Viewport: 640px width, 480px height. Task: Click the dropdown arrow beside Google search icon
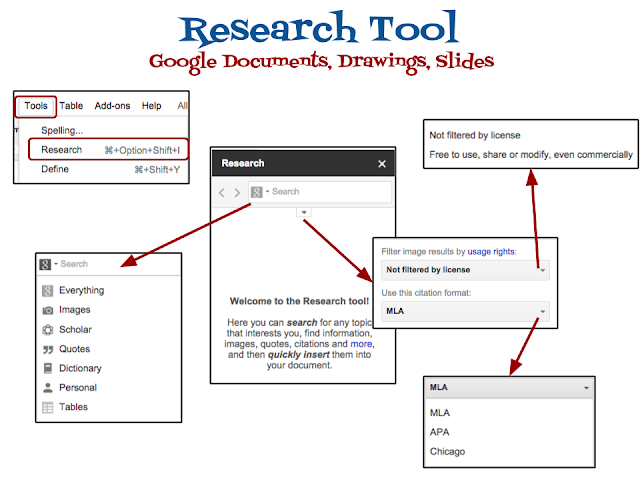tap(267, 191)
